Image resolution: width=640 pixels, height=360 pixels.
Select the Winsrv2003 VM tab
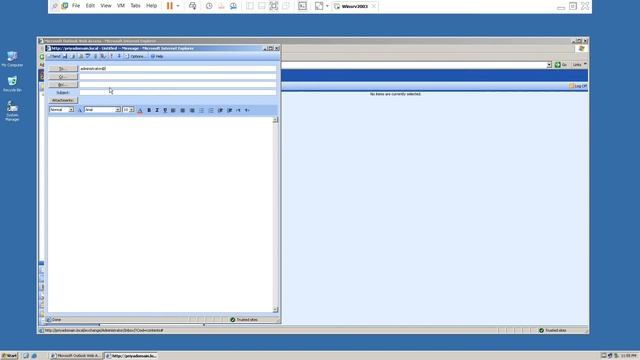(x=354, y=6)
